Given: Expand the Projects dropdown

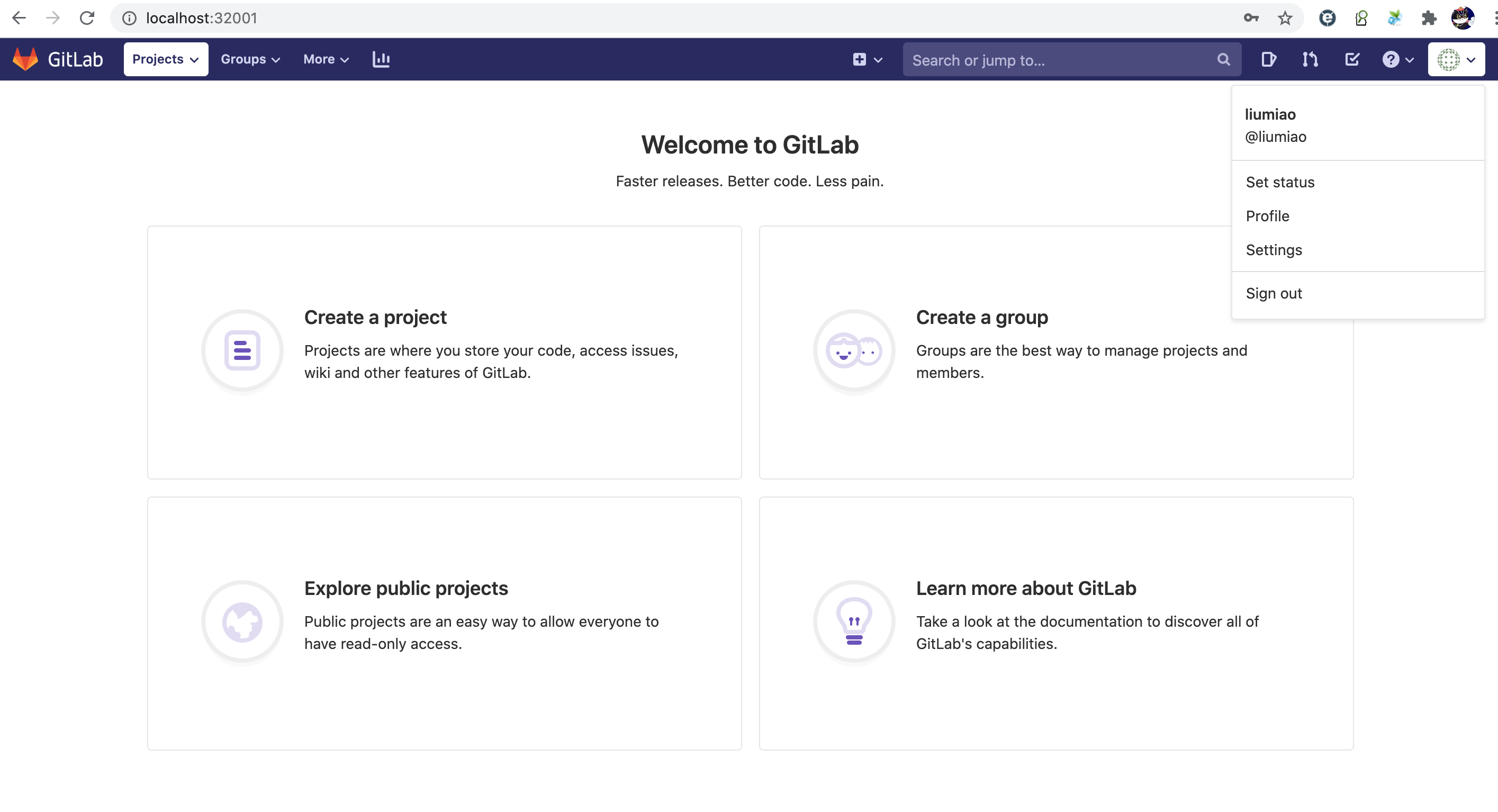Looking at the screenshot, I should (166, 59).
